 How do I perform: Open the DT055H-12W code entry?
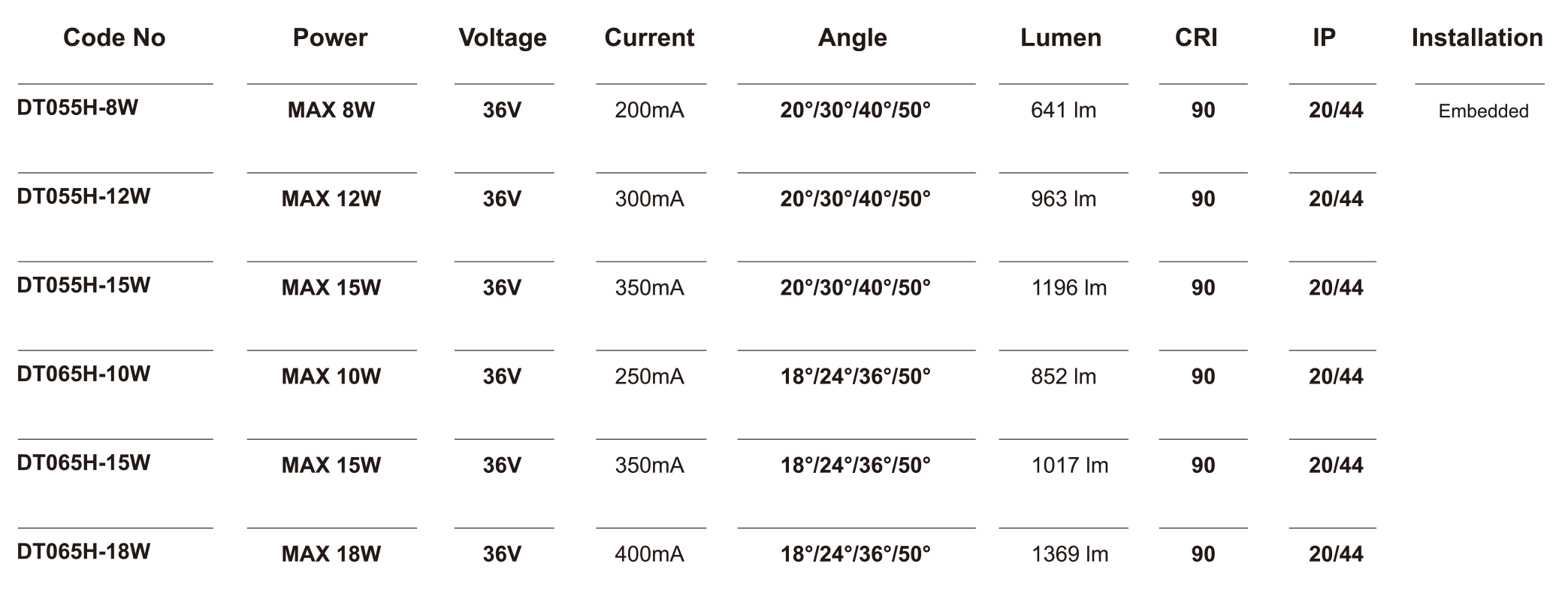83,196
